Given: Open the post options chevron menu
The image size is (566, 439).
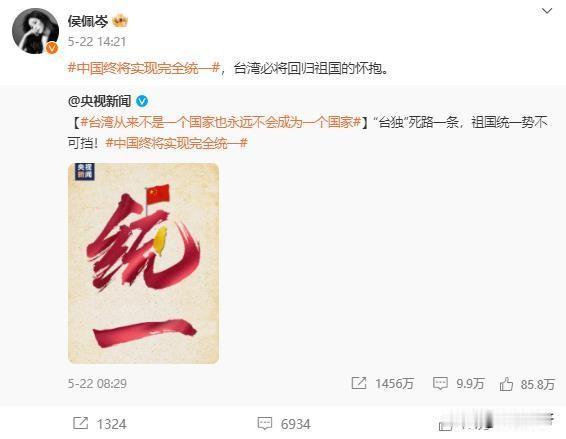Looking at the screenshot, I should [547, 11].
